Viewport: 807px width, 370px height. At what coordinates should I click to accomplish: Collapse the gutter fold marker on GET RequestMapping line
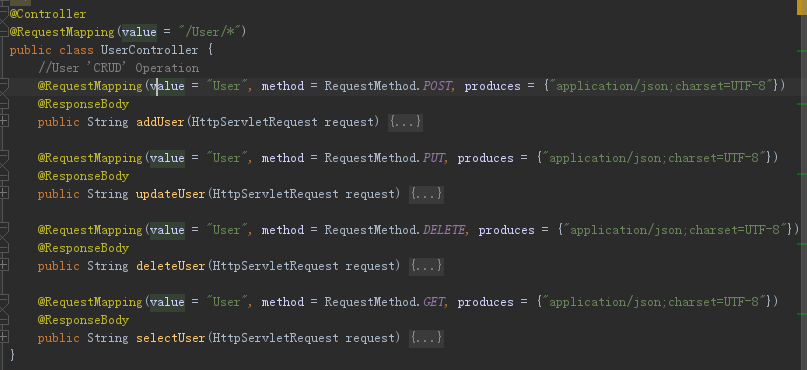4,300
